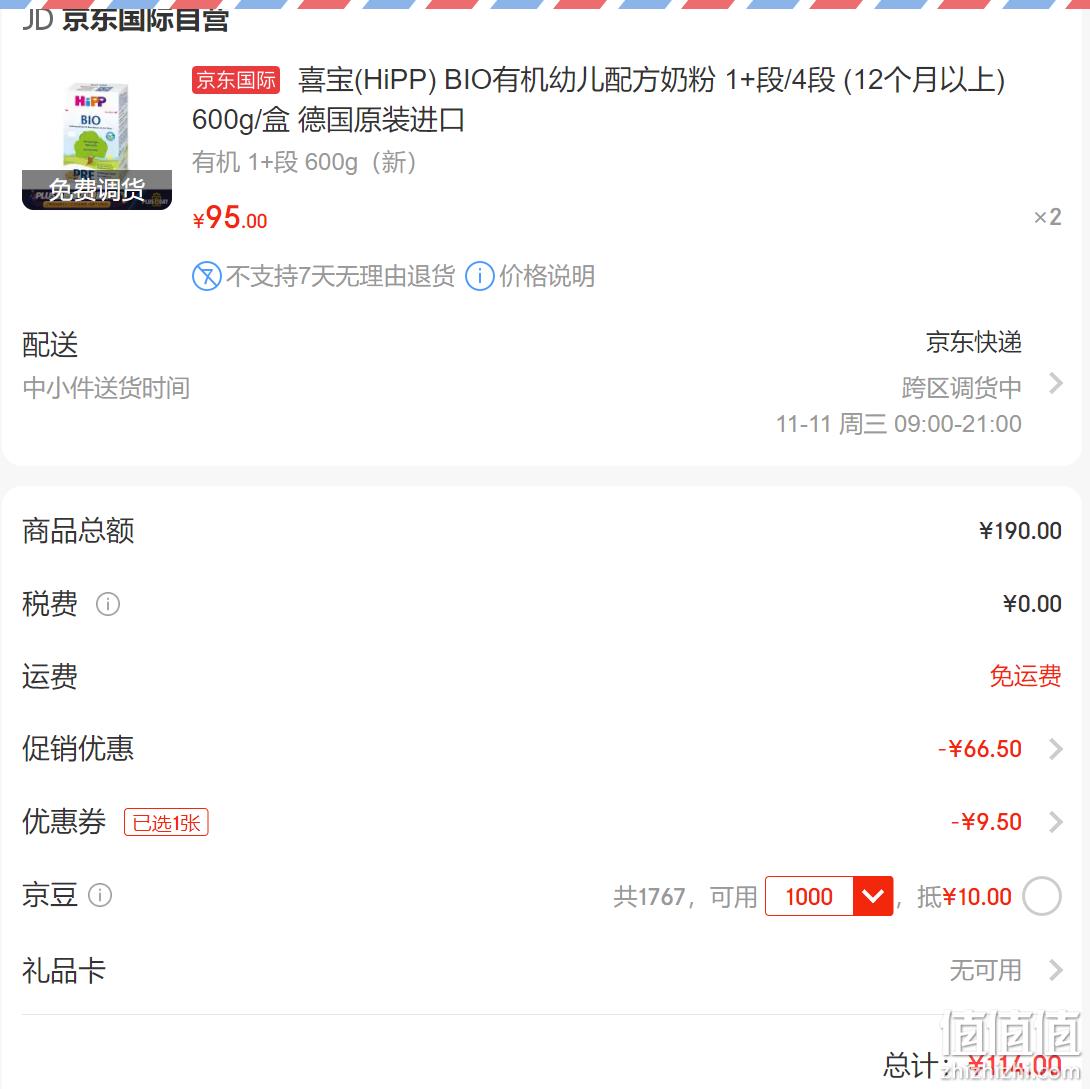1090x1089 pixels.
Task: Tap the tax fee info icon
Action: coord(108,604)
